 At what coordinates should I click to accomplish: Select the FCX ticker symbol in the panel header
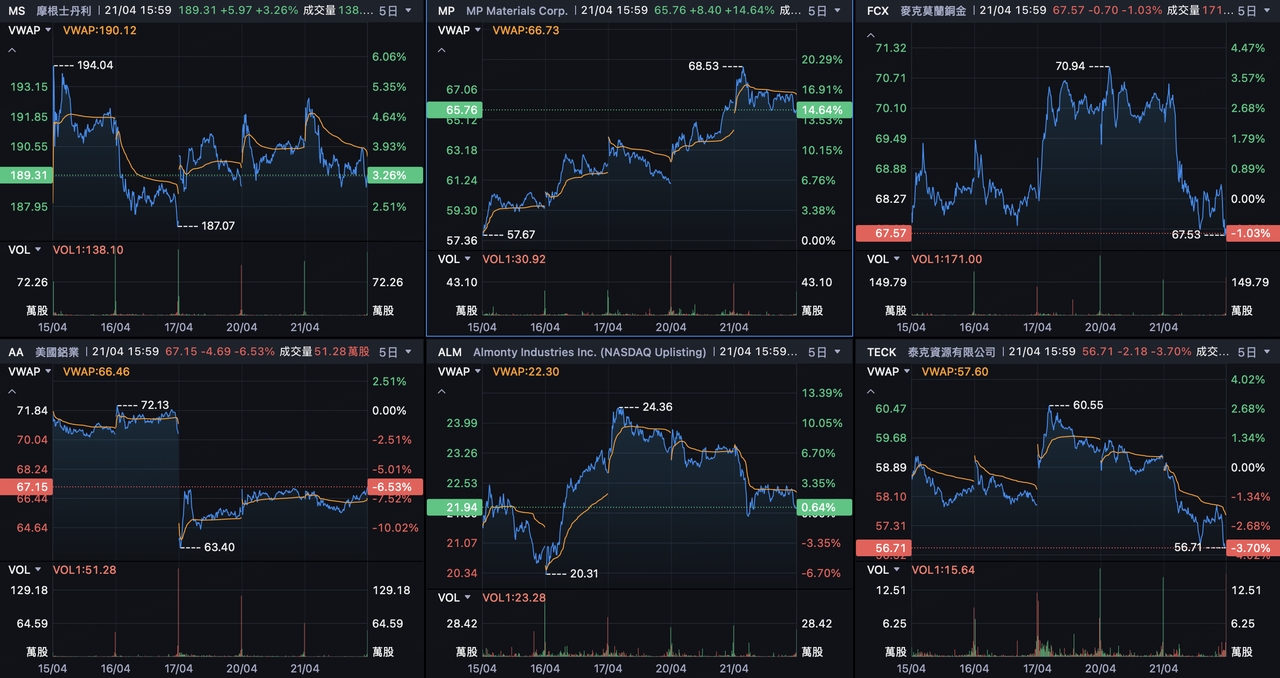(x=877, y=11)
